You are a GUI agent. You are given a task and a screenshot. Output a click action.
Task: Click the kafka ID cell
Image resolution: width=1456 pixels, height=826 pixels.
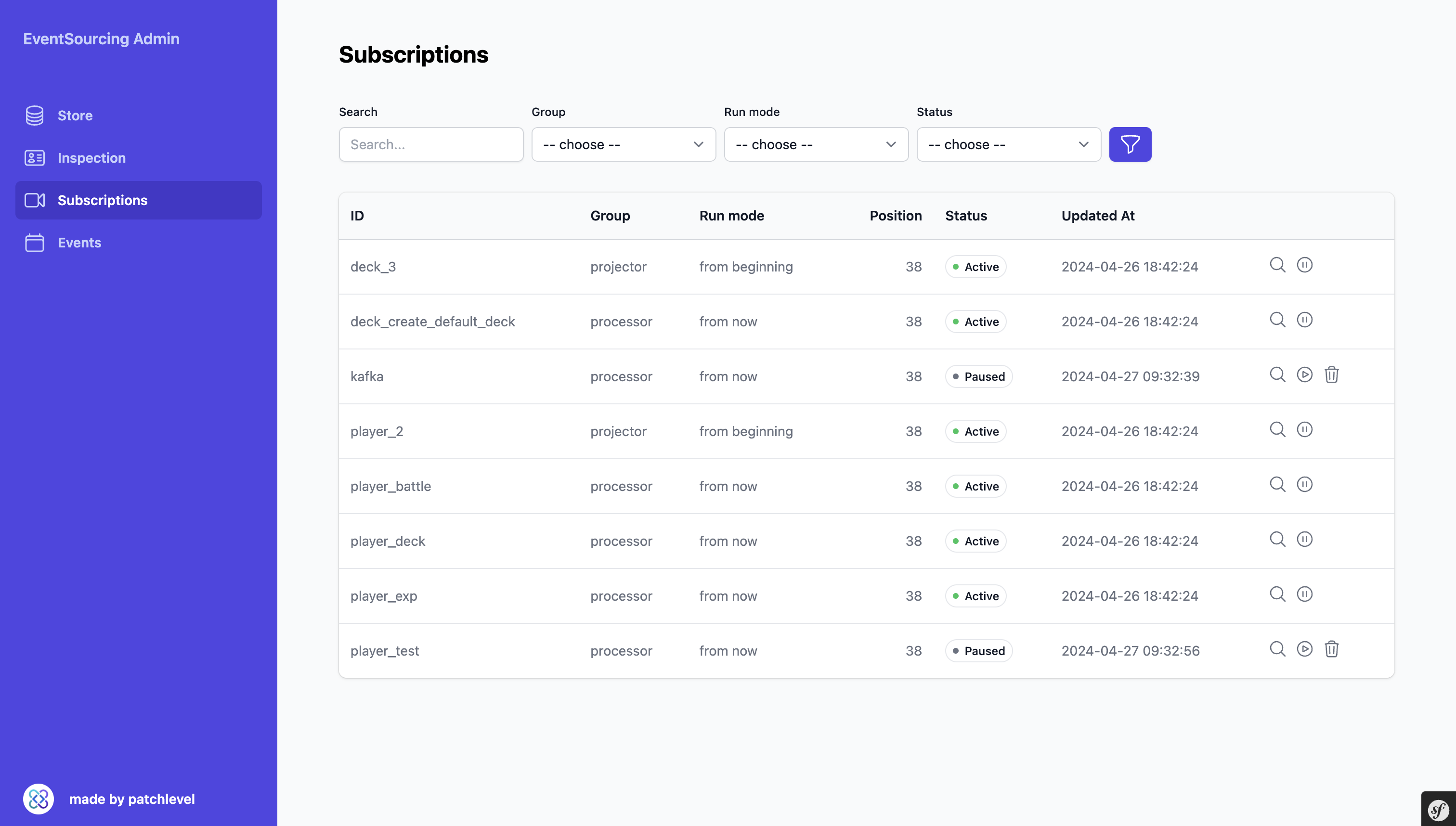click(366, 376)
